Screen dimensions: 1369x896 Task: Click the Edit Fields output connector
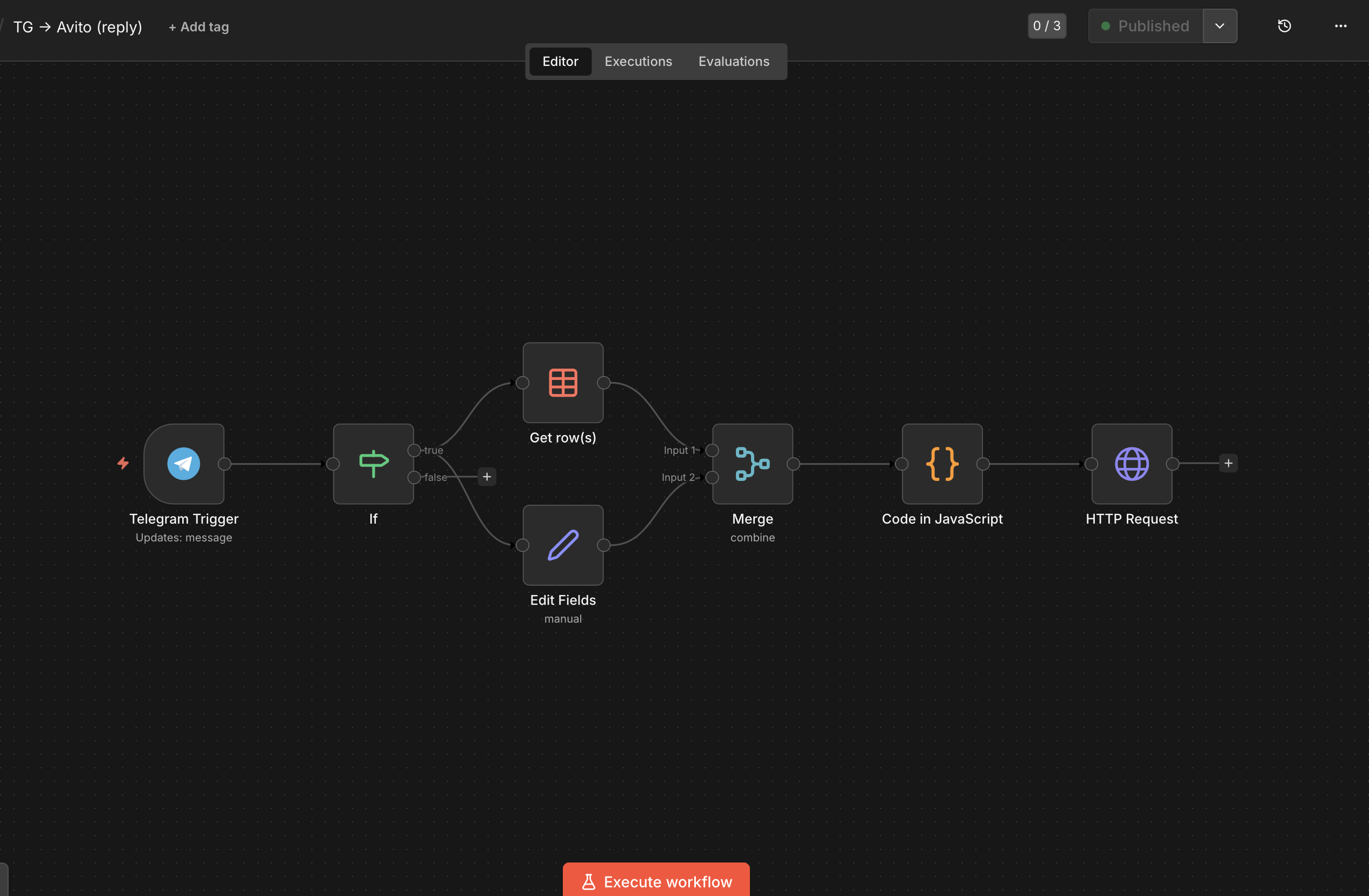coord(603,545)
